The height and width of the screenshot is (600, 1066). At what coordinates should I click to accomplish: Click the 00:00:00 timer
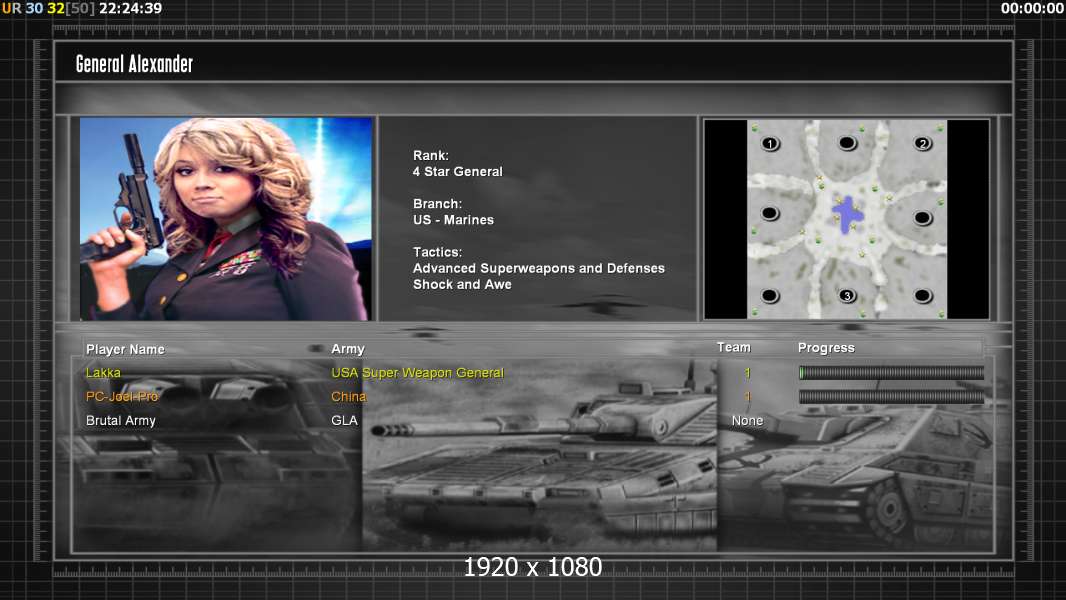coord(1032,9)
